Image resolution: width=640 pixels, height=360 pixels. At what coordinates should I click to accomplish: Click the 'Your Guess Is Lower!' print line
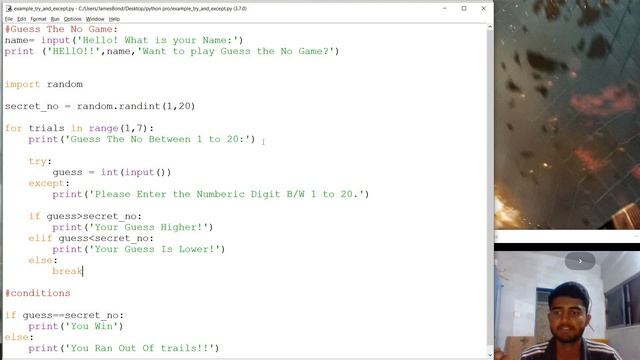click(139, 249)
